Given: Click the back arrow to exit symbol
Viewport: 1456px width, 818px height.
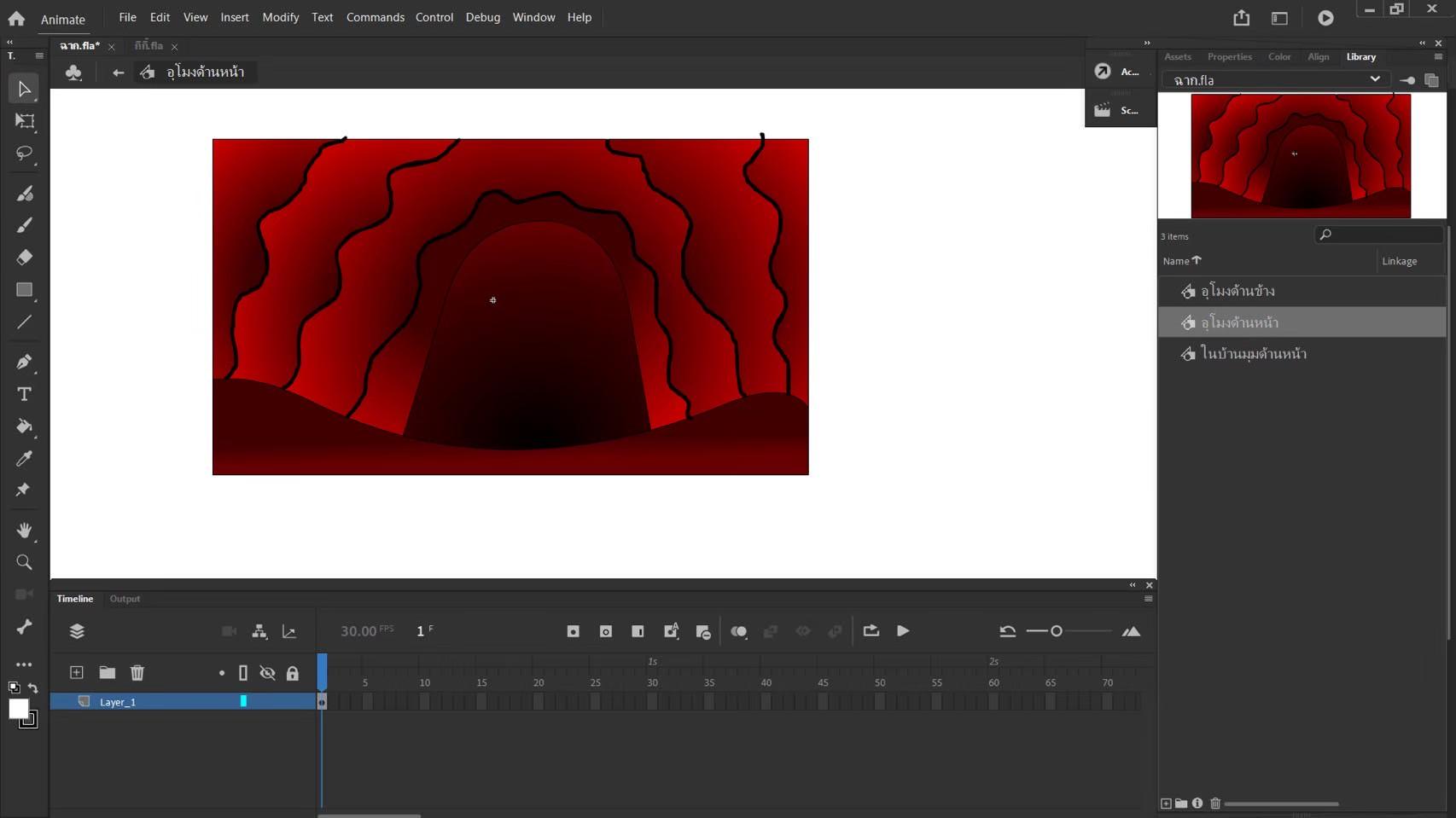Looking at the screenshot, I should [x=118, y=73].
